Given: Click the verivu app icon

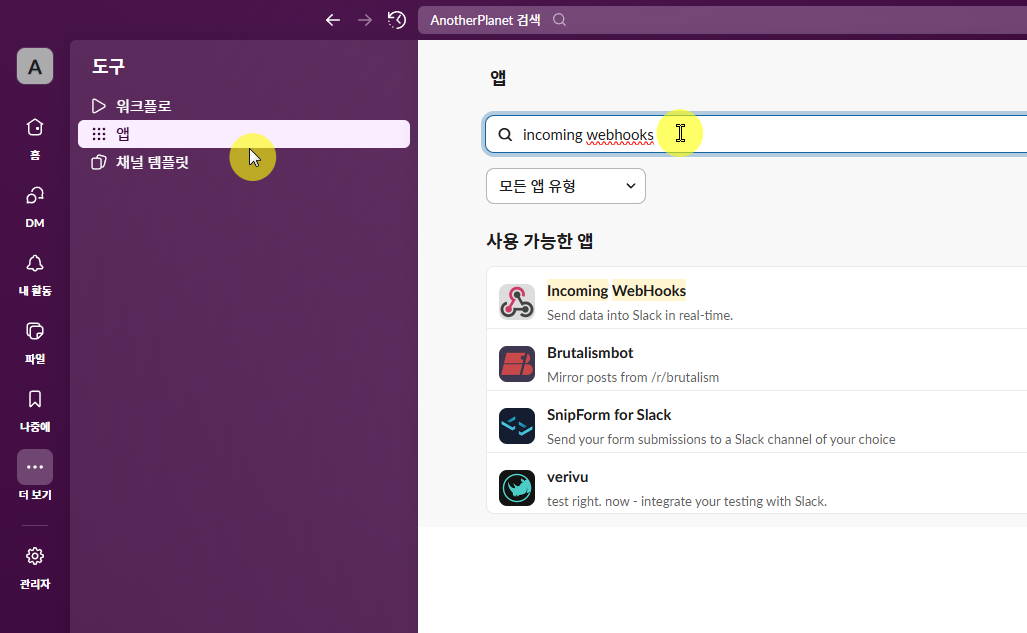Looking at the screenshot, I should click(517, 488).
